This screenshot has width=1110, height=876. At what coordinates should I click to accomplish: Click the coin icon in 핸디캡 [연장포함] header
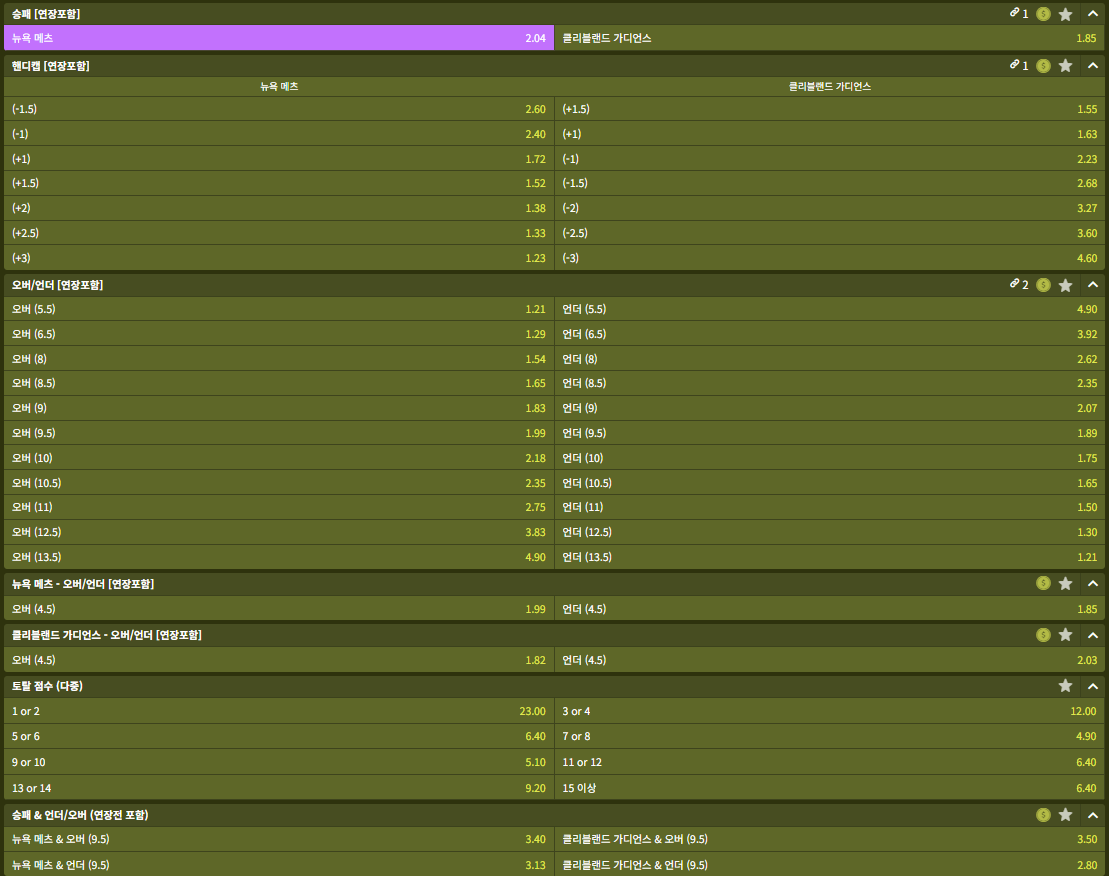1043,66
